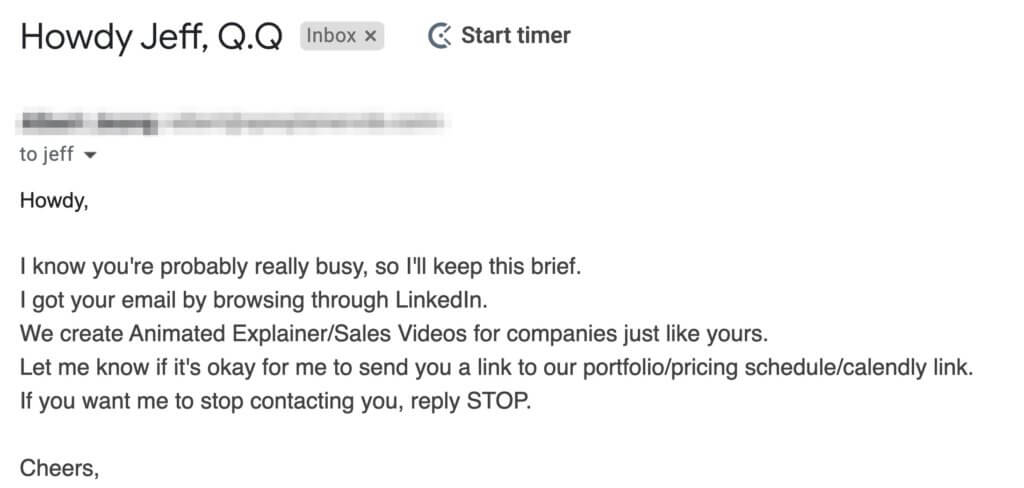
Task: Click the phrase If you want me
Action: (85, 401)
